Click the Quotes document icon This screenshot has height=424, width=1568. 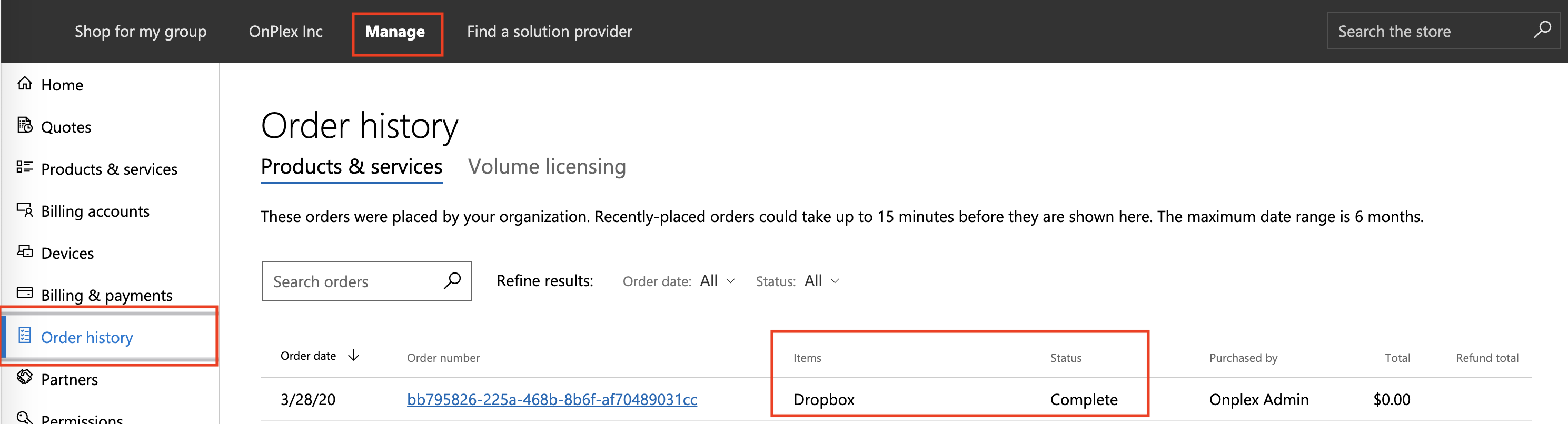(24, 125)
